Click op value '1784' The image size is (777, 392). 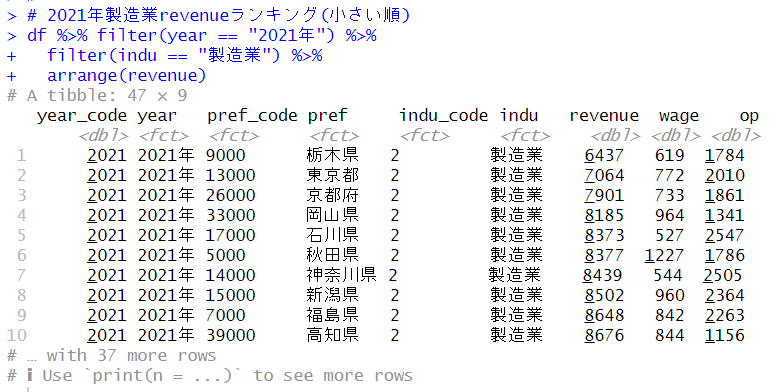724,156
